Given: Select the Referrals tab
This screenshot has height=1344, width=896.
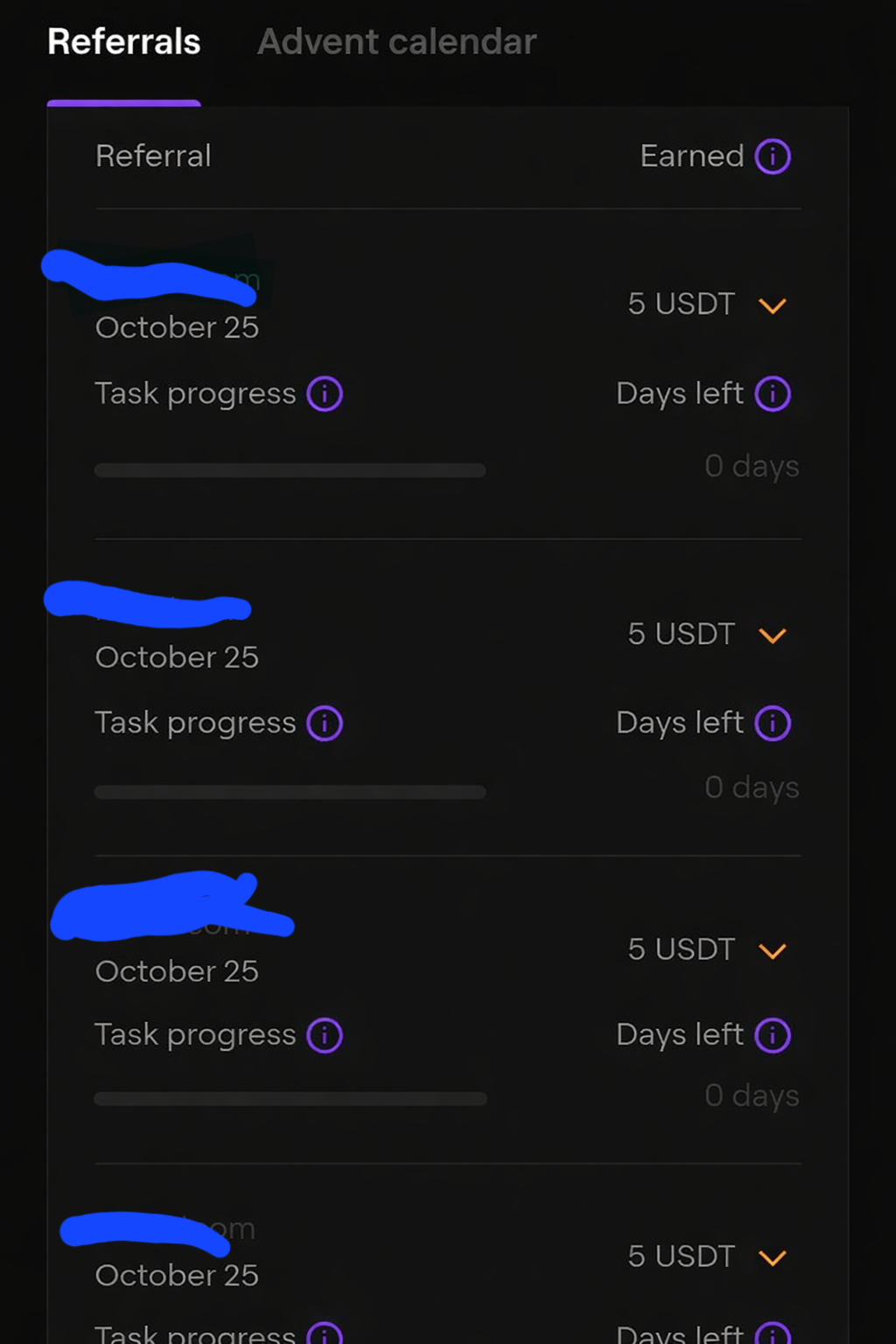Looking at the screenshot, I should click(x=124, y=42).
